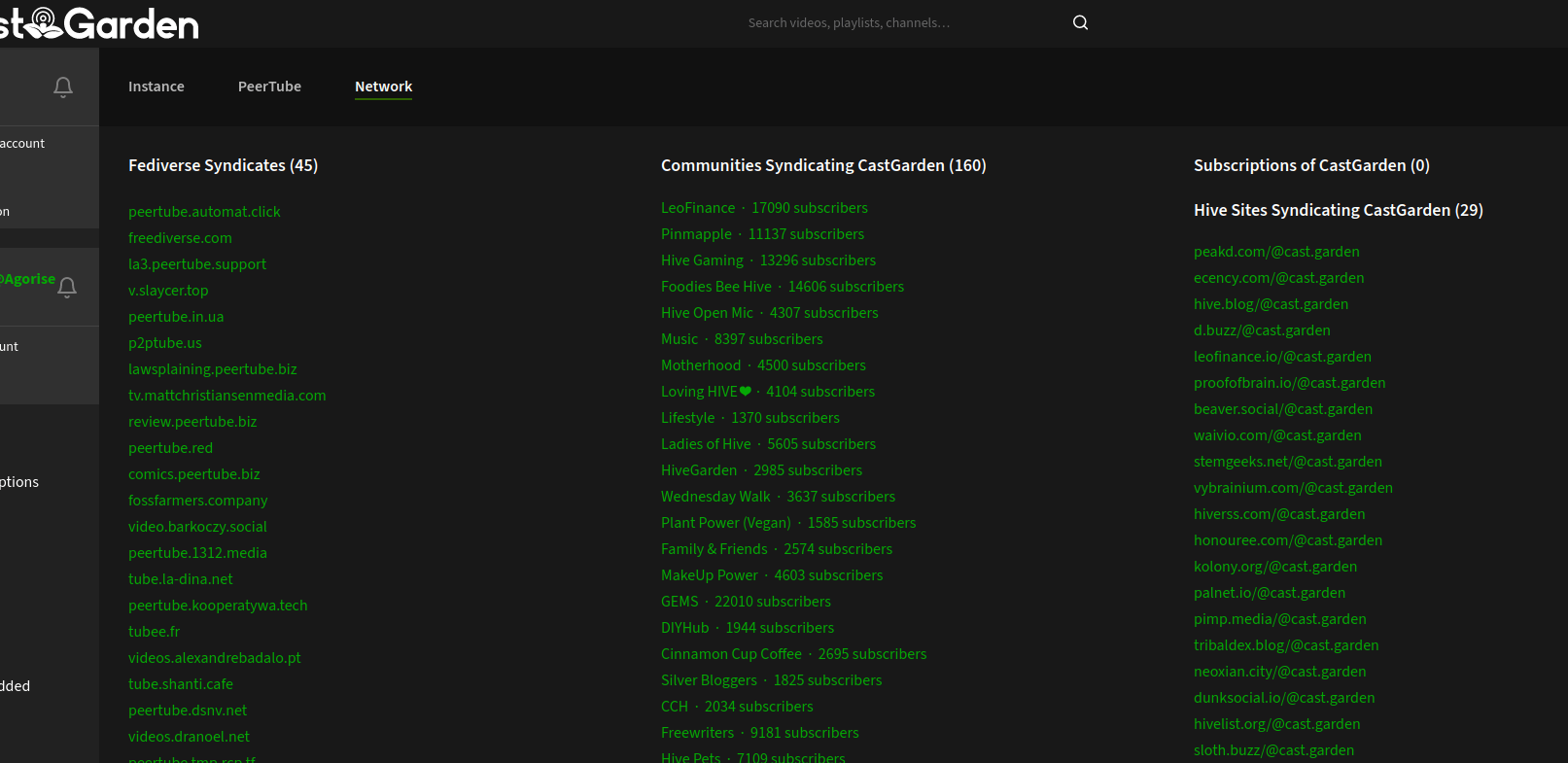Select the Network tab
The height and width of the screenshot is (763, 1568).
383,87
